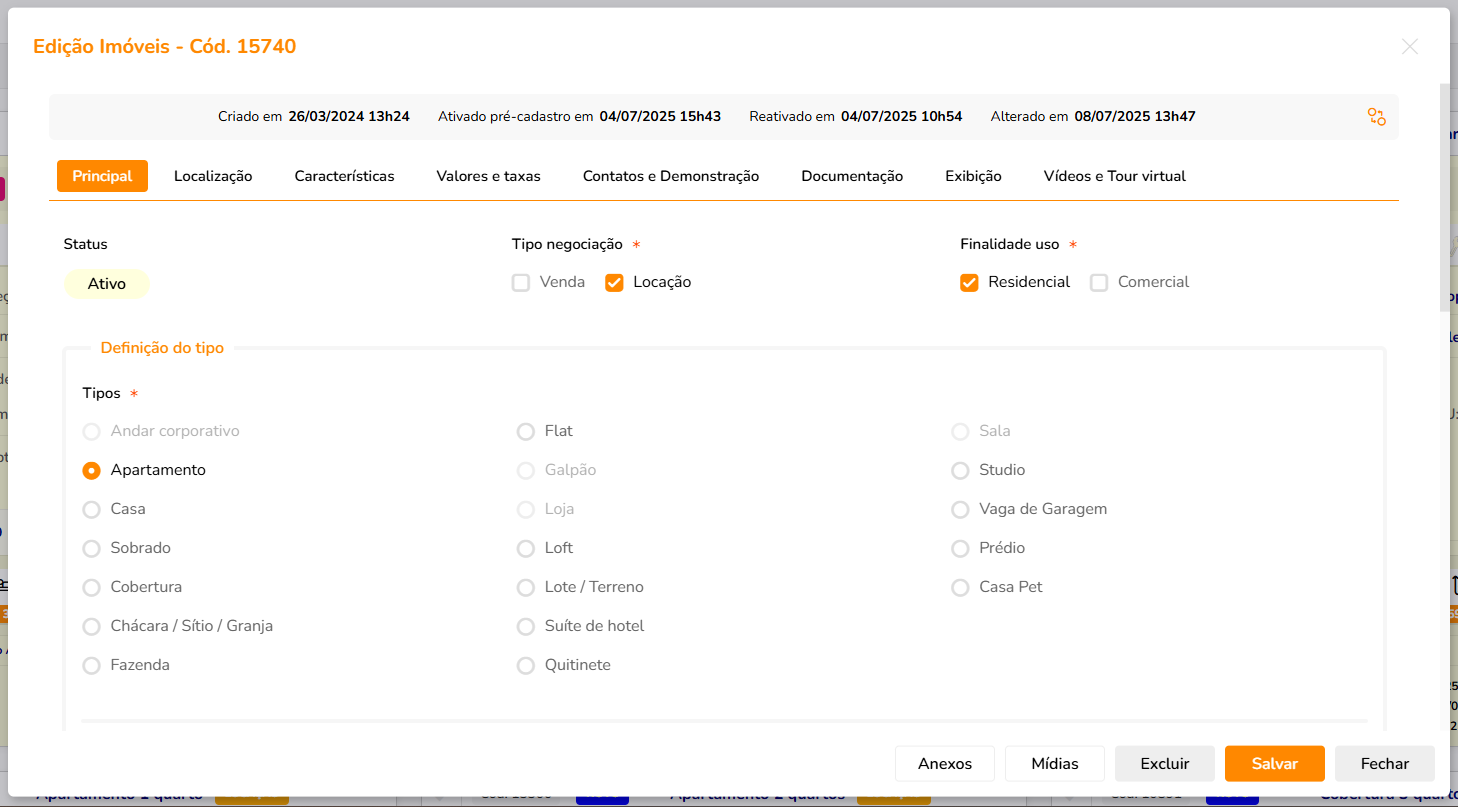Uncheck the Locação checkbox
This screenshot has height=807, width=1458.
[x=615, y=283]
